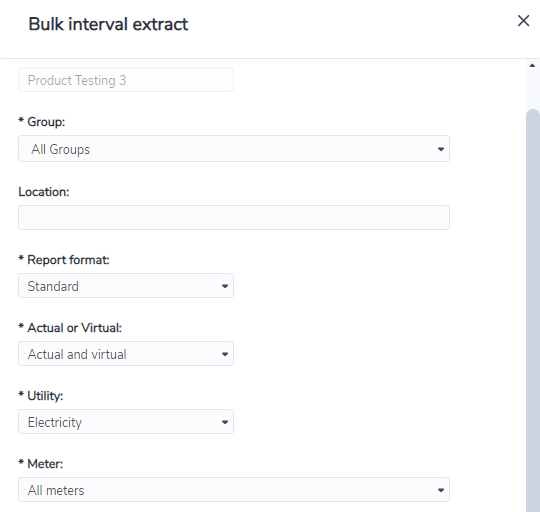Open the Actual and virtual dropdown
Viewport: 540px width, 512px height.
[x=126, y=354]
